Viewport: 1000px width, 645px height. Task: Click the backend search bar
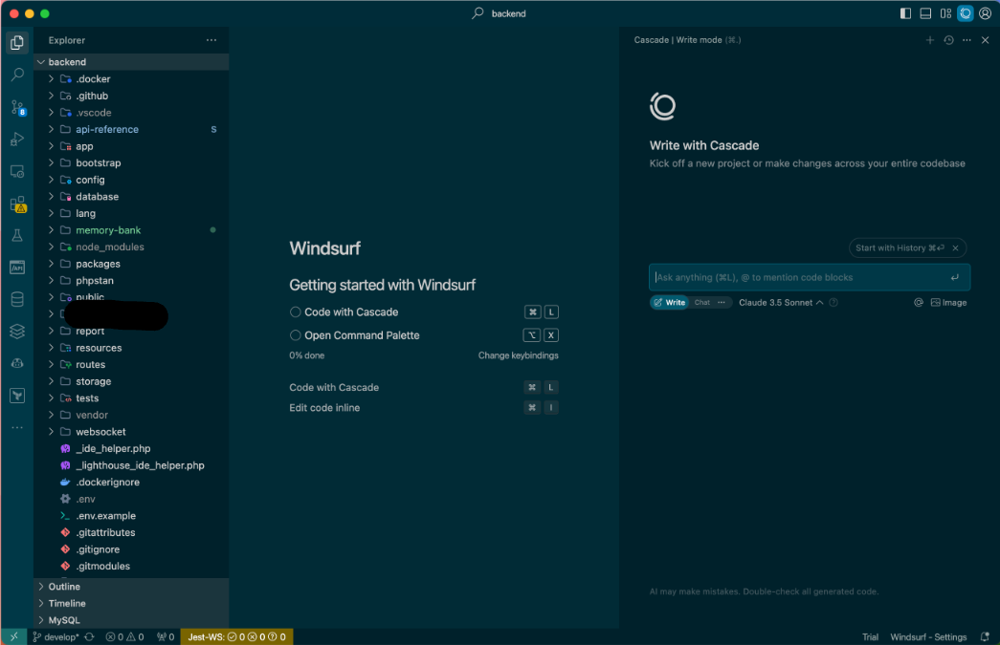tap(500, 13)
